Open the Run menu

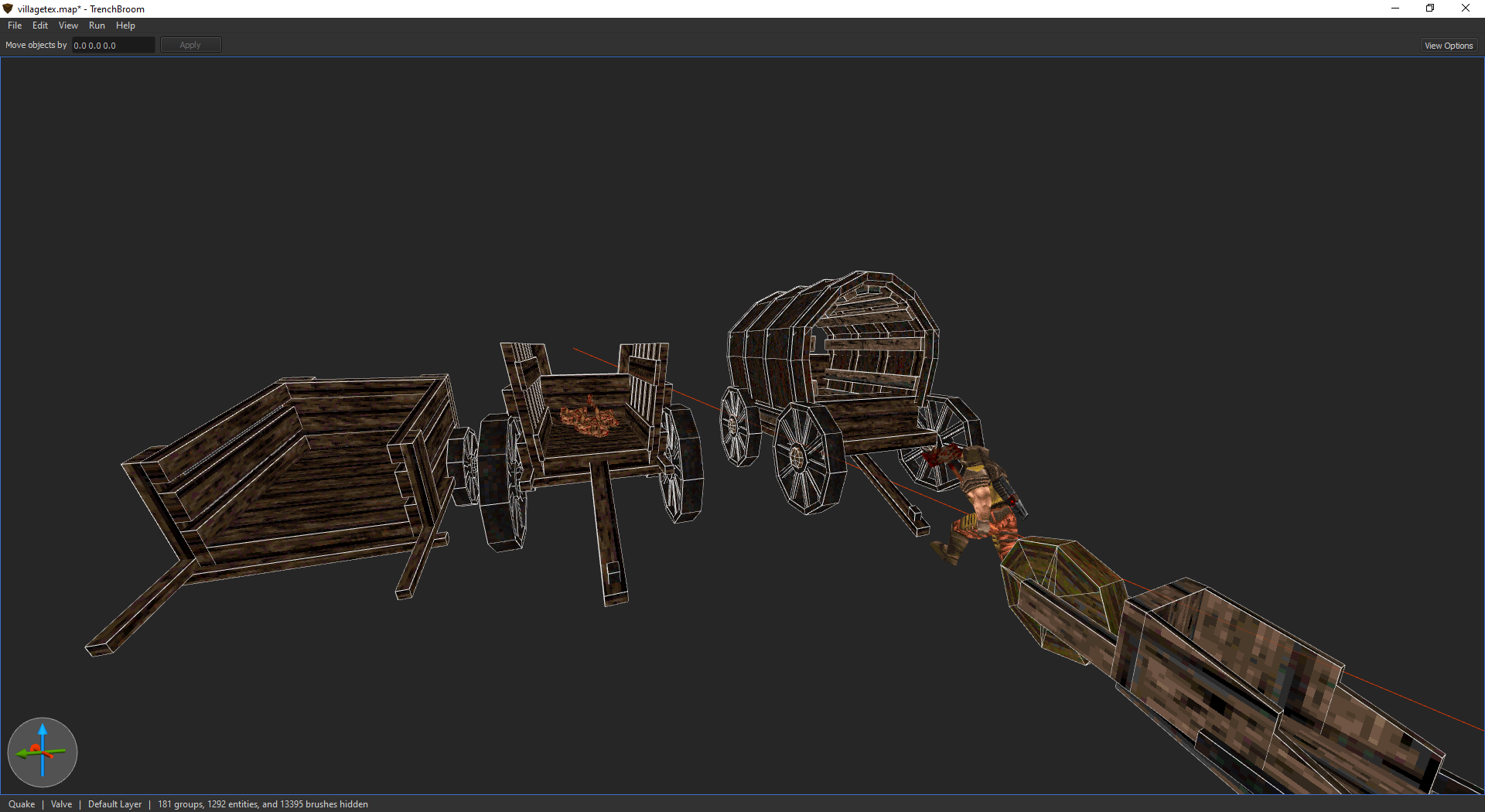97,26
